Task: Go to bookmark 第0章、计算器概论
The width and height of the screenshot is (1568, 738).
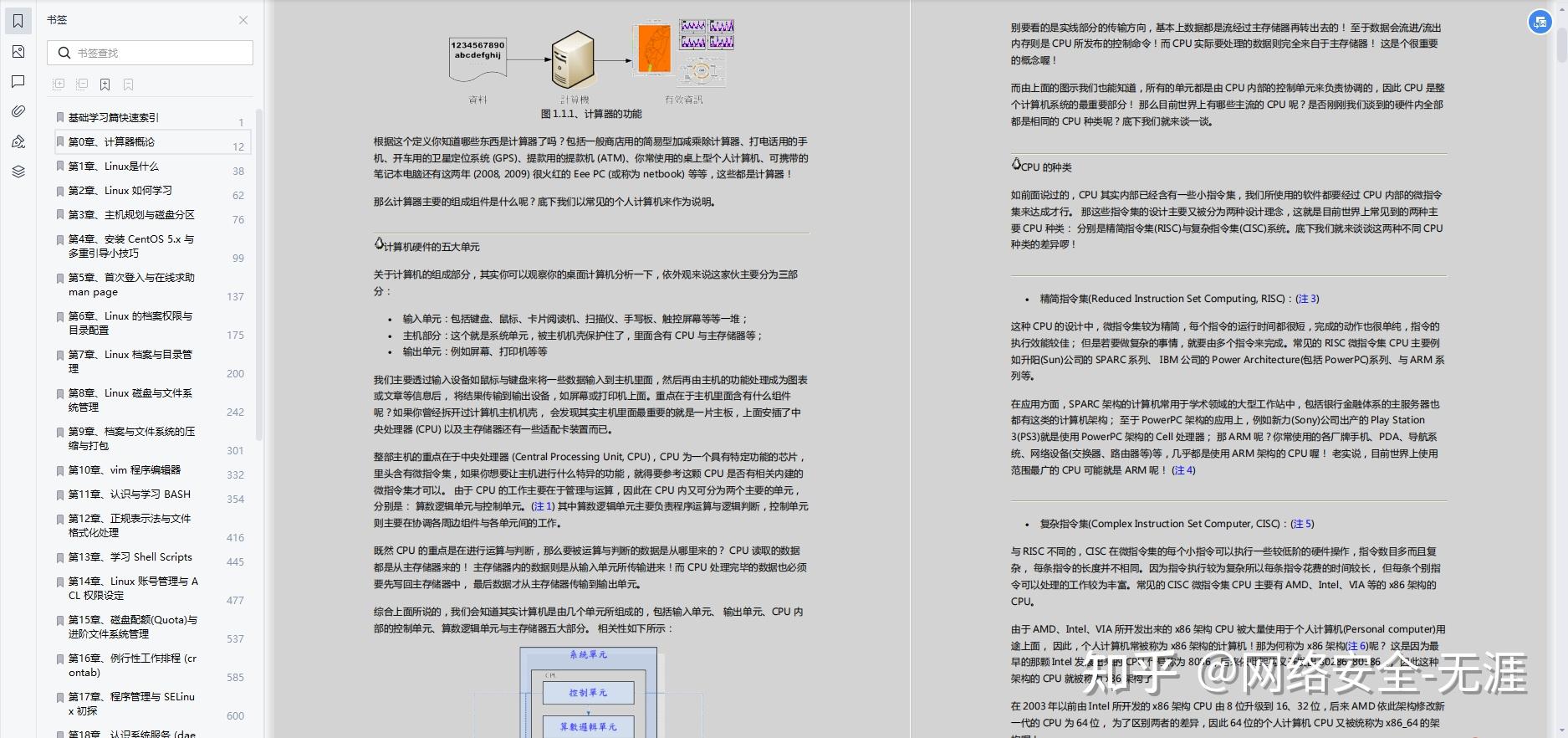Action: [111, 142]
